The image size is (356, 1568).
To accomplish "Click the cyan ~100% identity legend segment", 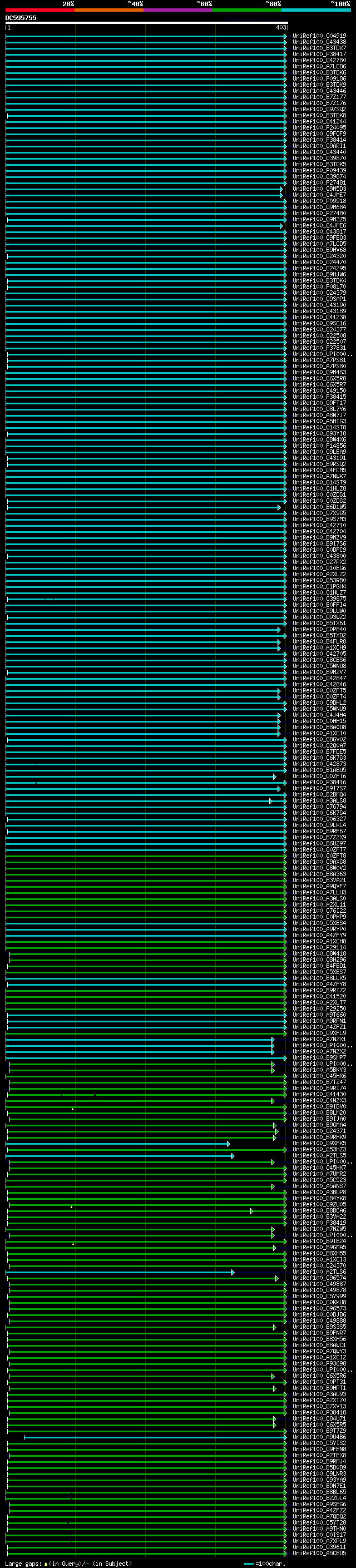I will point(317,10).
